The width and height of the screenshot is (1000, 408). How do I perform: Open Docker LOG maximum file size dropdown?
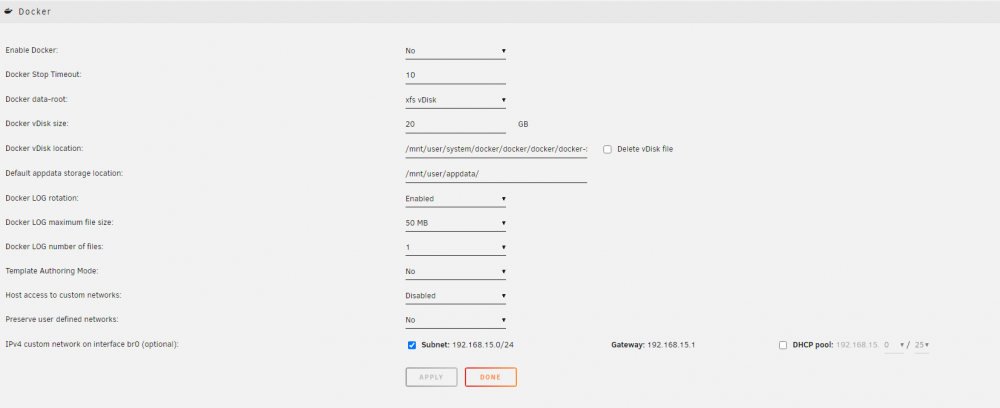pyautogui.click(x=455, y=222)
